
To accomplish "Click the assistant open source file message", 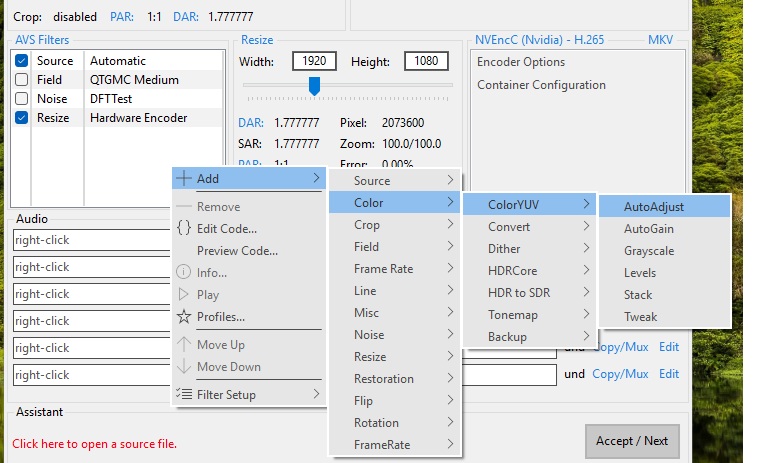I will tap(94, 444).
